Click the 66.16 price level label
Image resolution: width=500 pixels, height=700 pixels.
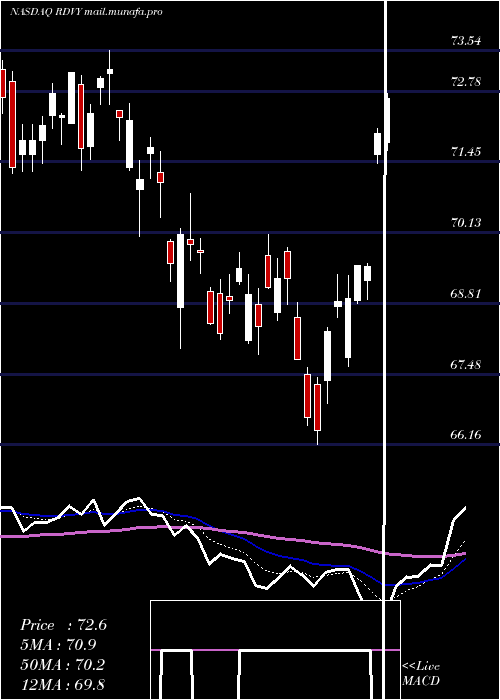tap(466, 434)
